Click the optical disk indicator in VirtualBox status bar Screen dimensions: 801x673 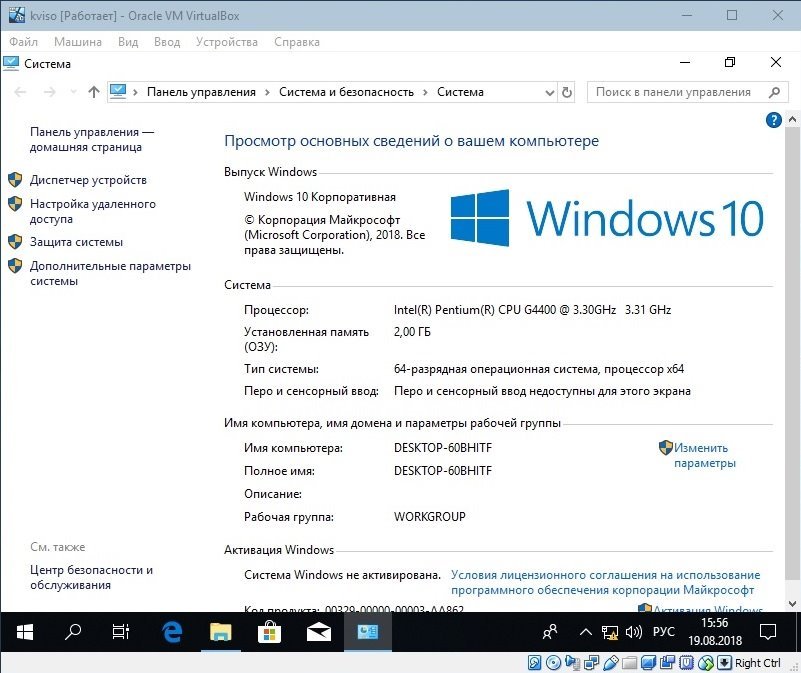coord(553,663)
